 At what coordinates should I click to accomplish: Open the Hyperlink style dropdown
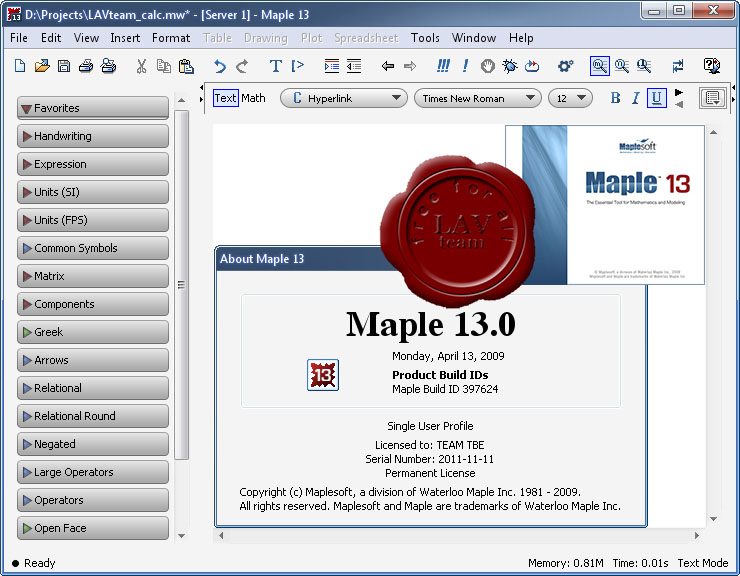point(344,98)
